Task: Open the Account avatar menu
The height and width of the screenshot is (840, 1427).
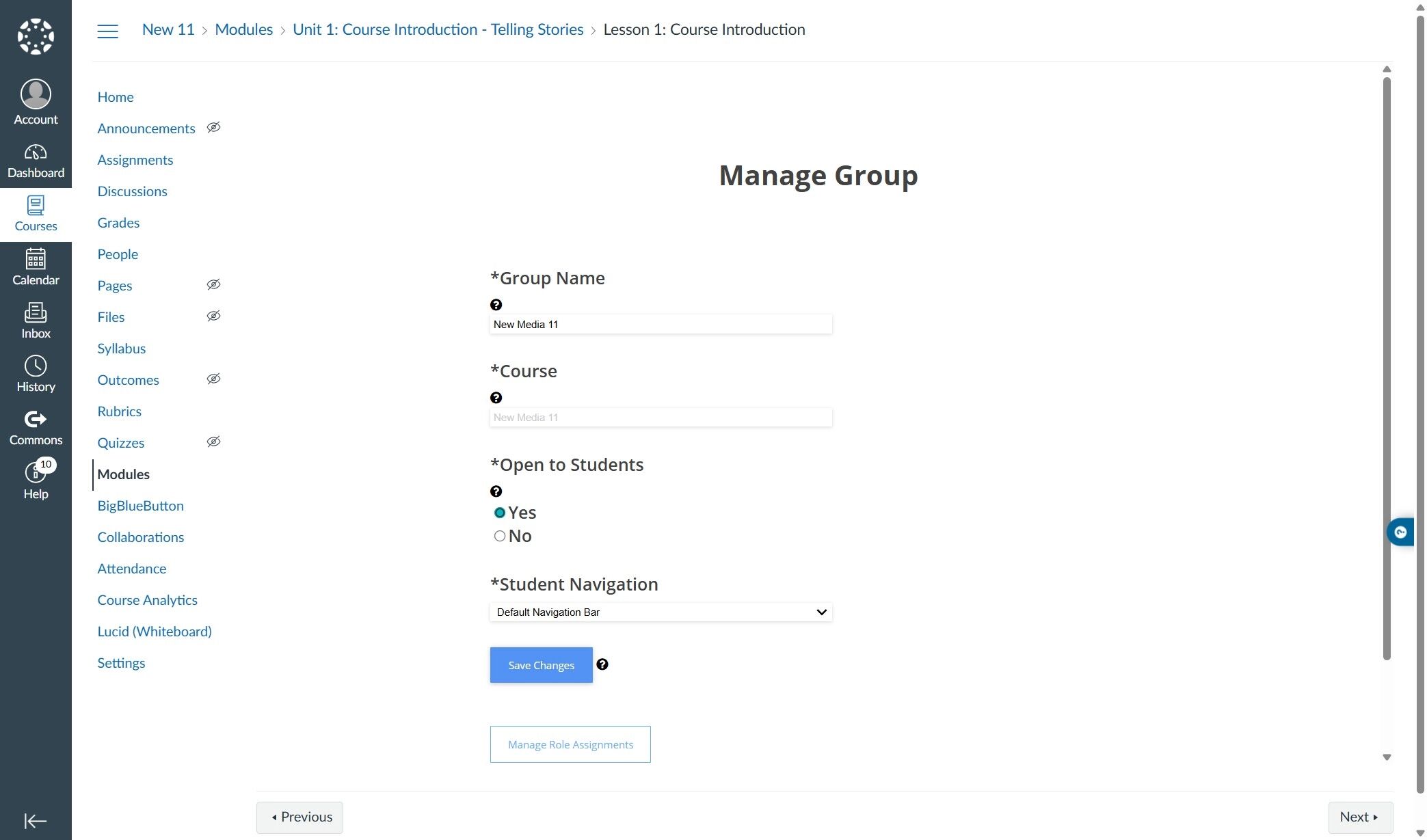Action: [36, 102]
